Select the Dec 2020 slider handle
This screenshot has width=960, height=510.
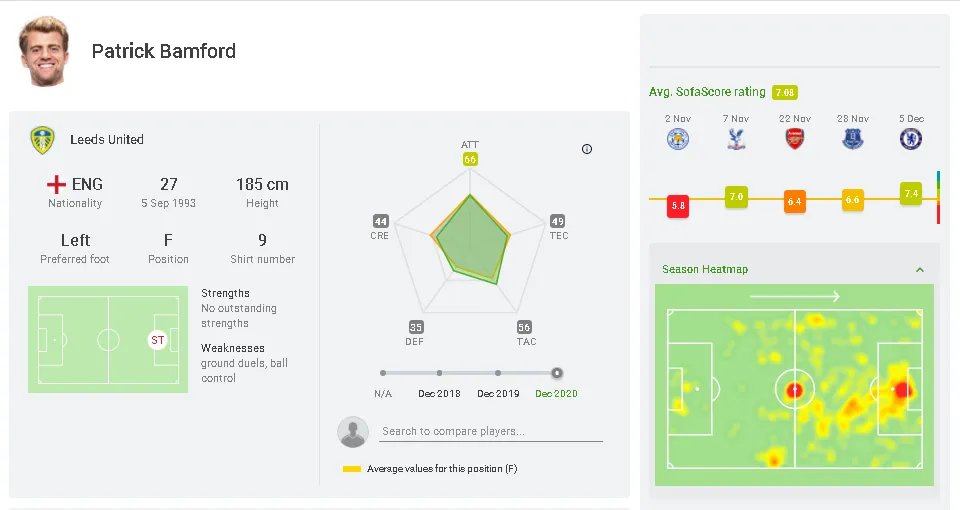(557, 373)
